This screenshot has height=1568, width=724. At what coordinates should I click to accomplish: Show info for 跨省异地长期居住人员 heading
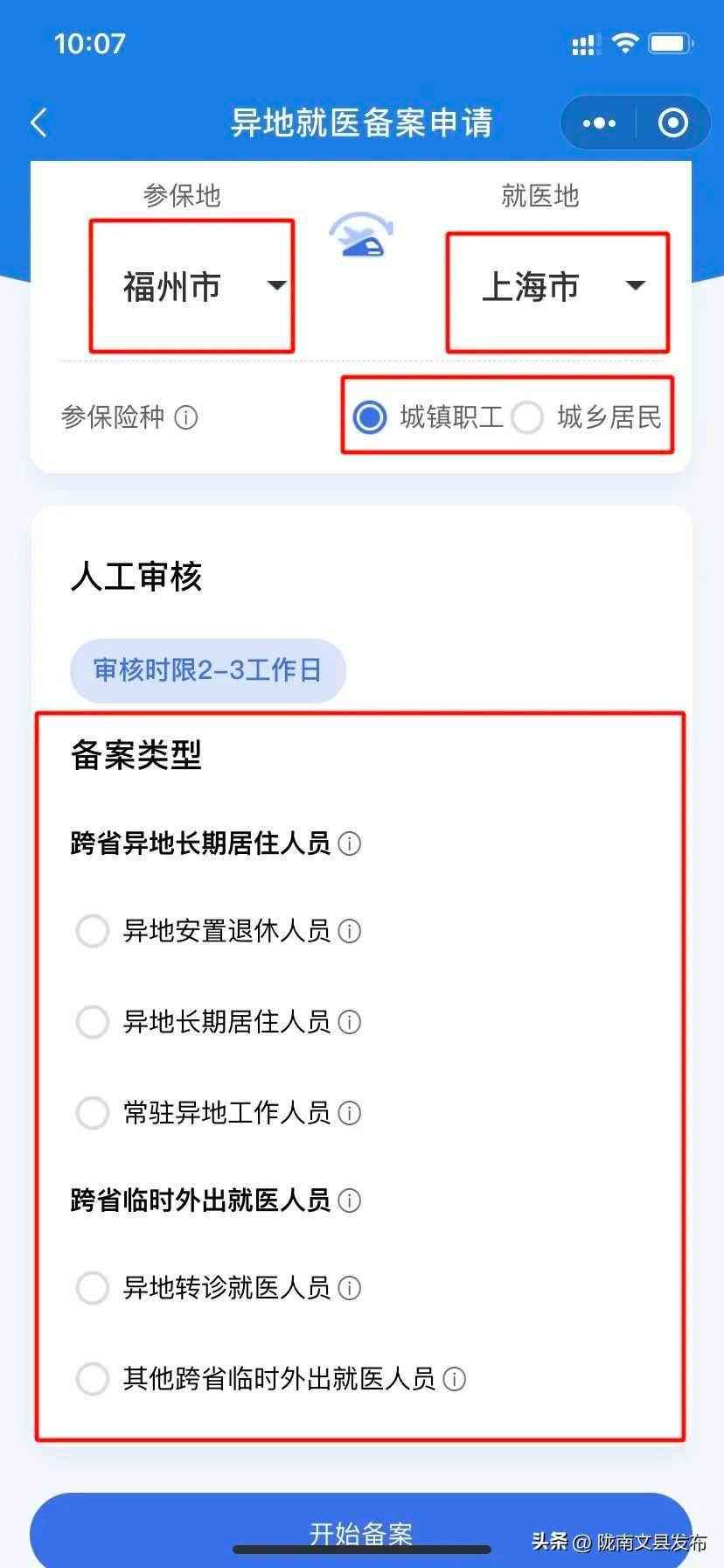coord(350,844)
